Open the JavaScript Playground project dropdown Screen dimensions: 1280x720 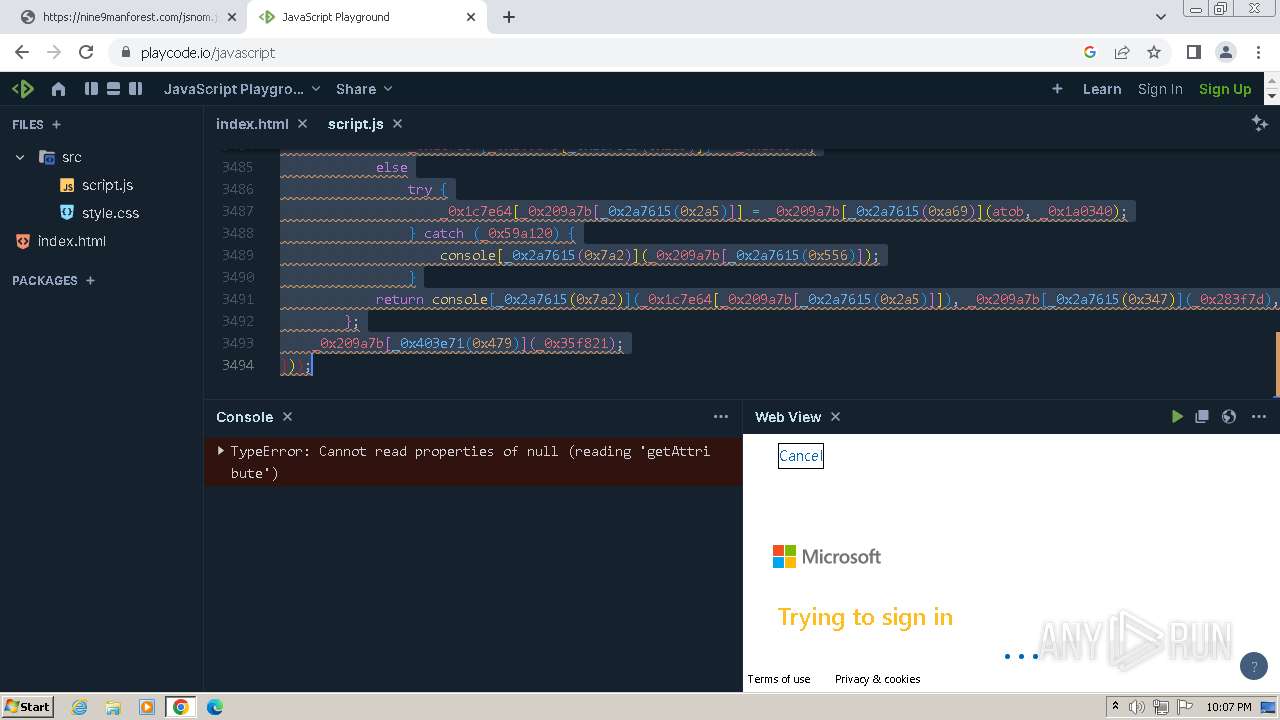[242, 89]
